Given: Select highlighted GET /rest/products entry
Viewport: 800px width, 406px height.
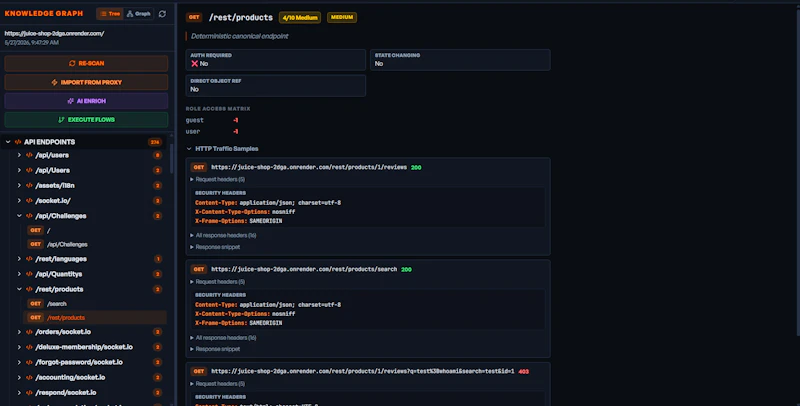Looking at the screenshot, I should (96, 317).
